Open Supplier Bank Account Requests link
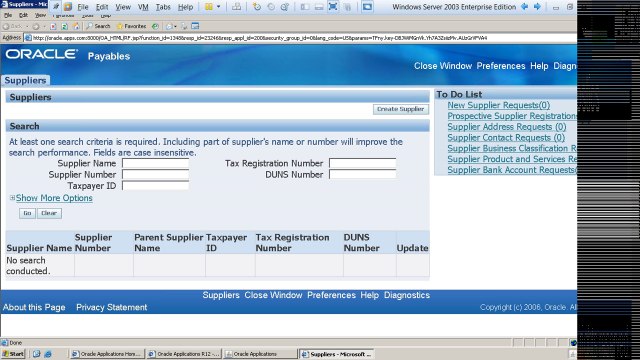The image size is (640, 360). (512, 170)
